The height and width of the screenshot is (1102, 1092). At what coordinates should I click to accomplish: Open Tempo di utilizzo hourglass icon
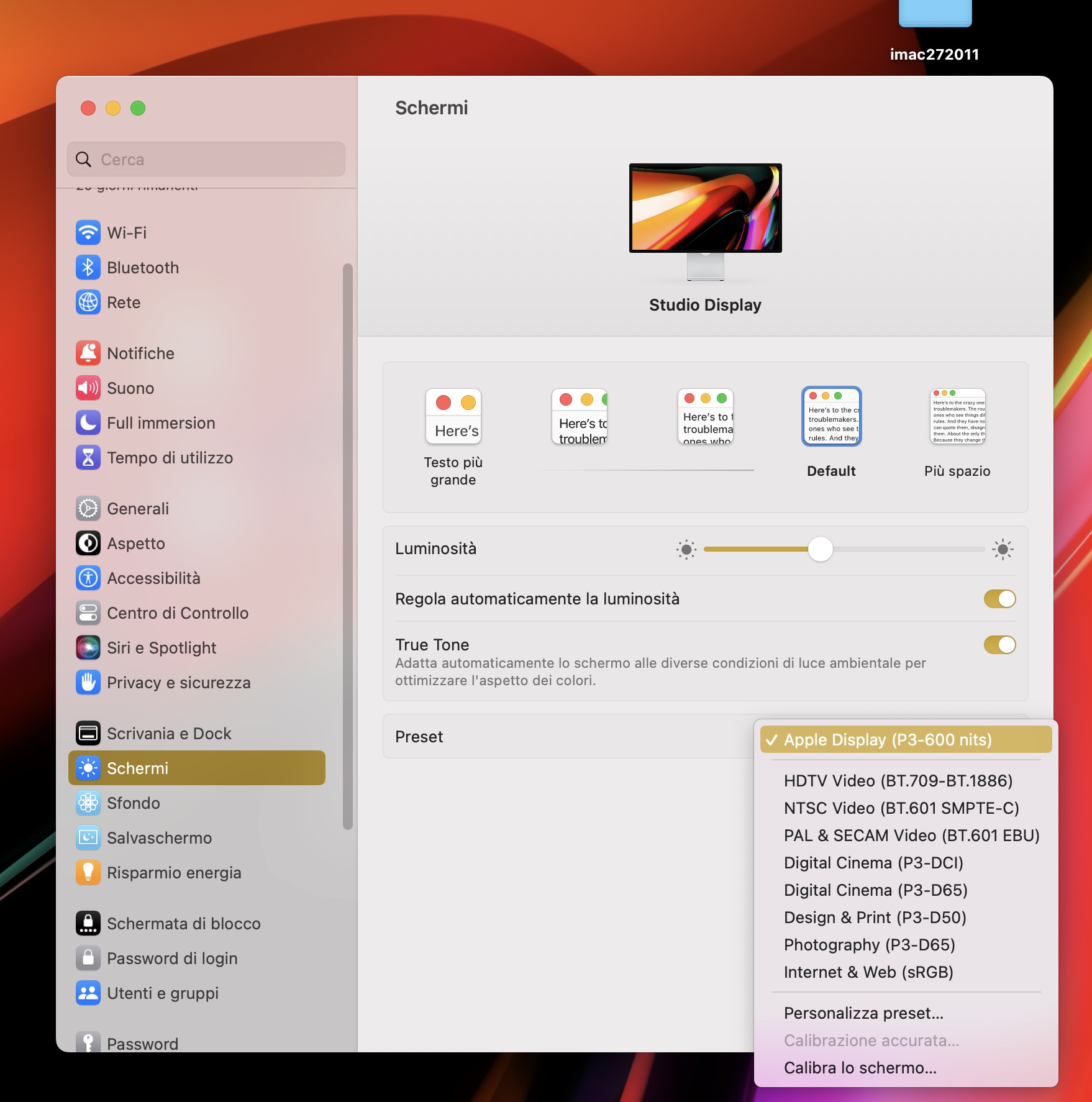coord(88,458)
